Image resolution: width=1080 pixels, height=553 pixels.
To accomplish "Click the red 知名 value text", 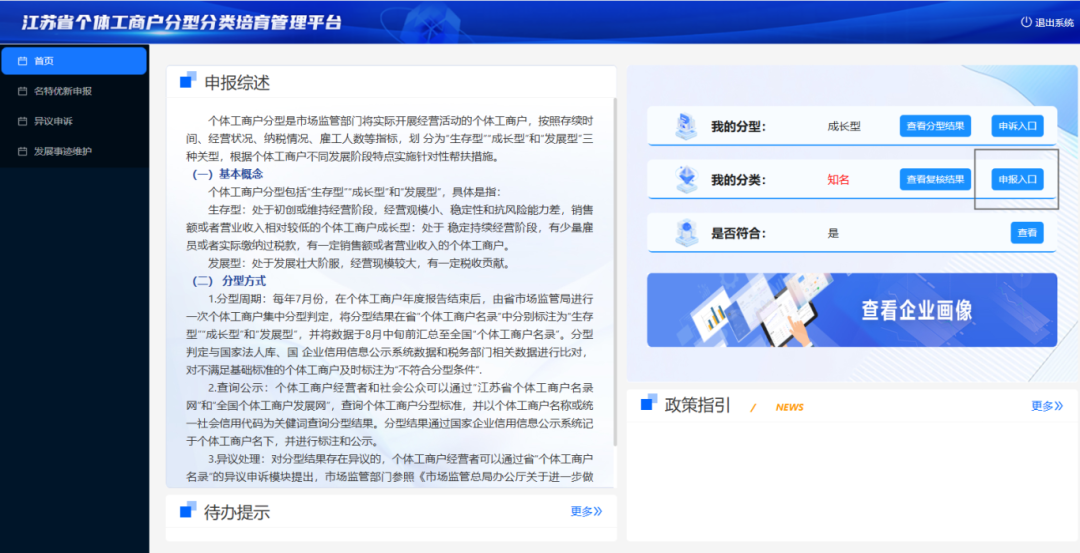I will (838, 180).
